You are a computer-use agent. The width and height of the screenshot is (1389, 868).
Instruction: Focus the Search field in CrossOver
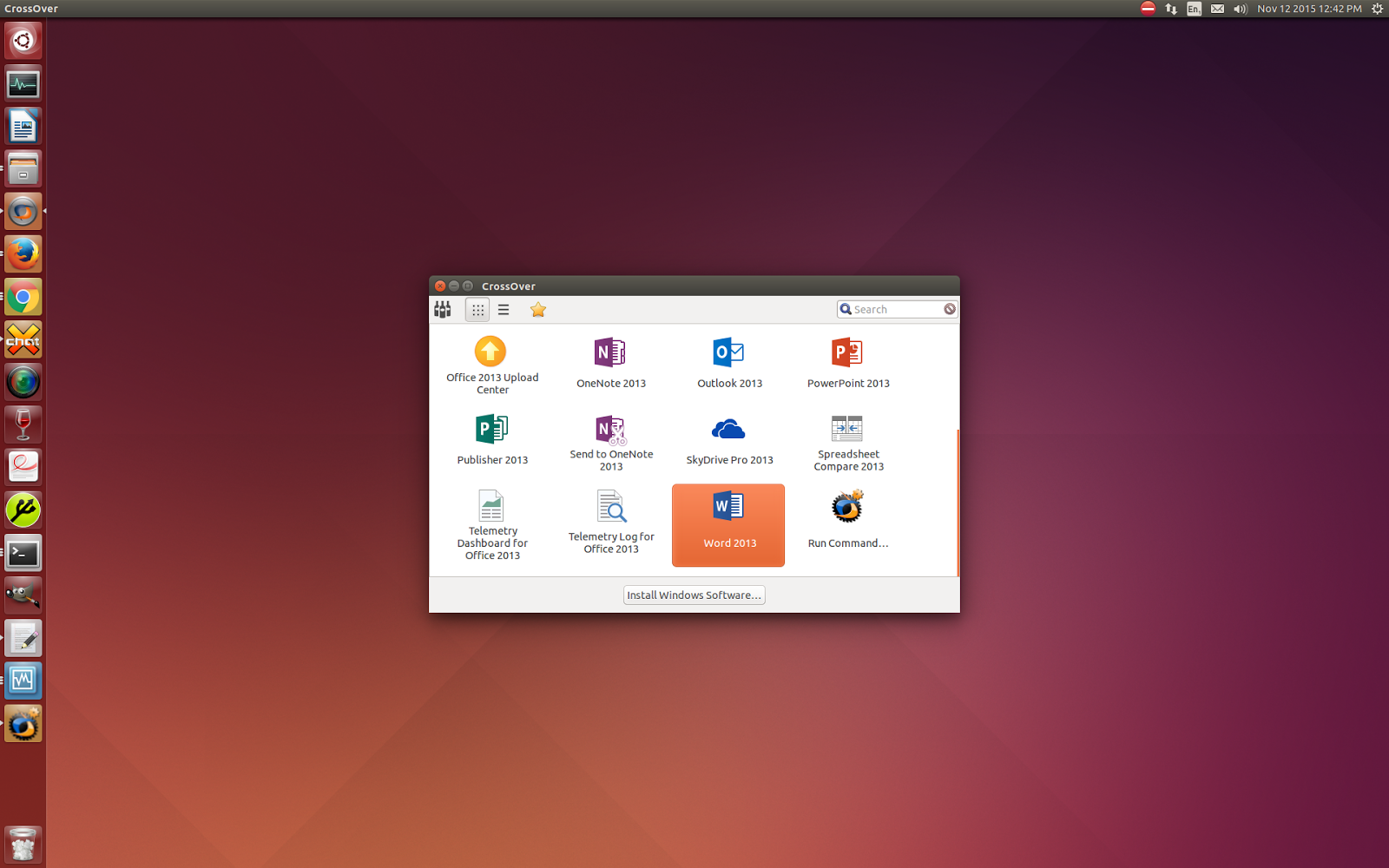897,309
